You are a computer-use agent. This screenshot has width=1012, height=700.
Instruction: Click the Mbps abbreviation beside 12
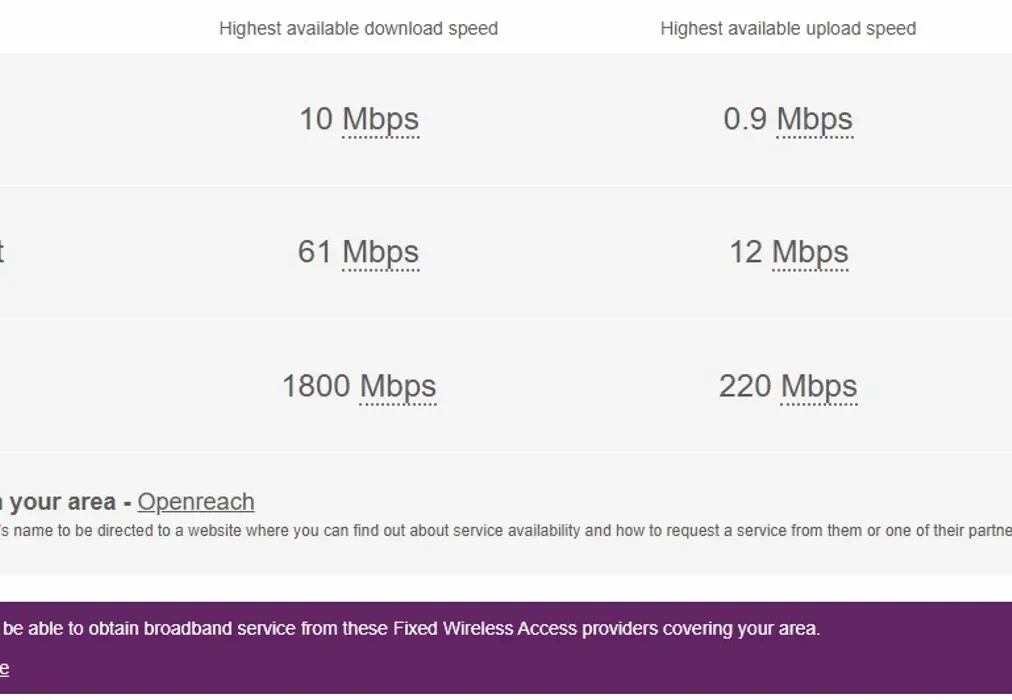pyautogui.click(x=810, y=252)
